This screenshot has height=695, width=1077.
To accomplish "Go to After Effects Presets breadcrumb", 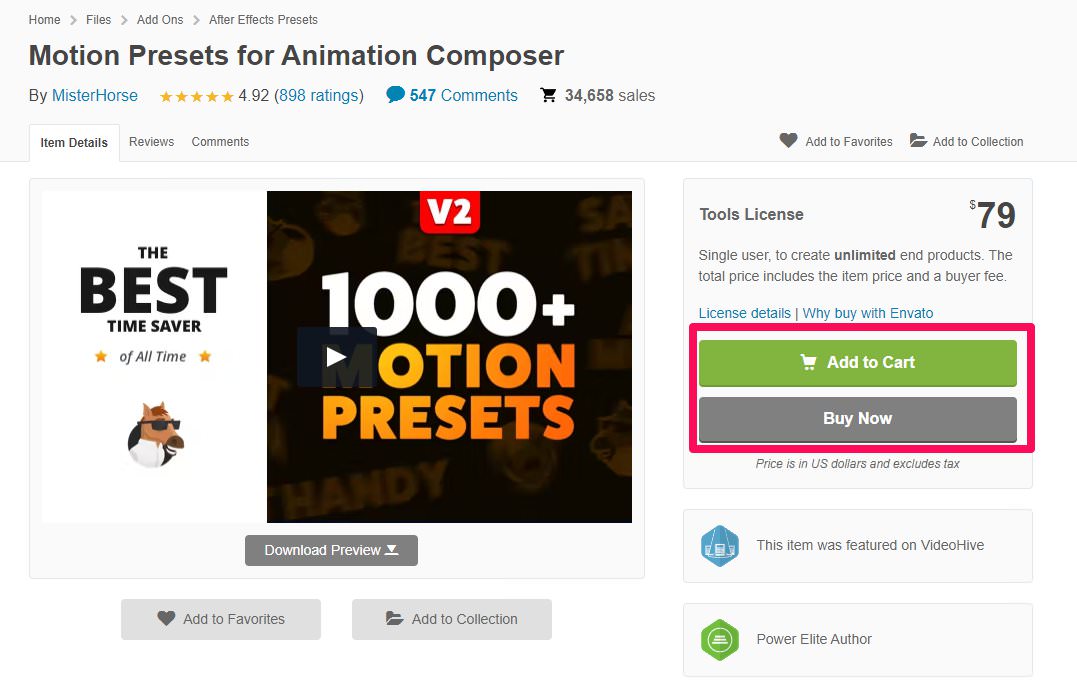I will (x=263, y=20).
